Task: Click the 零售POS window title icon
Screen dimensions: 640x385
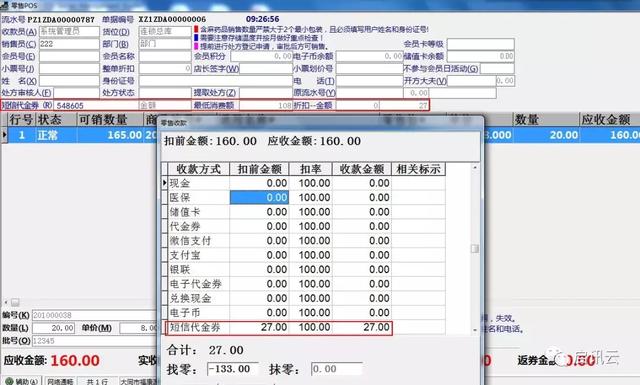Action: 4,5
